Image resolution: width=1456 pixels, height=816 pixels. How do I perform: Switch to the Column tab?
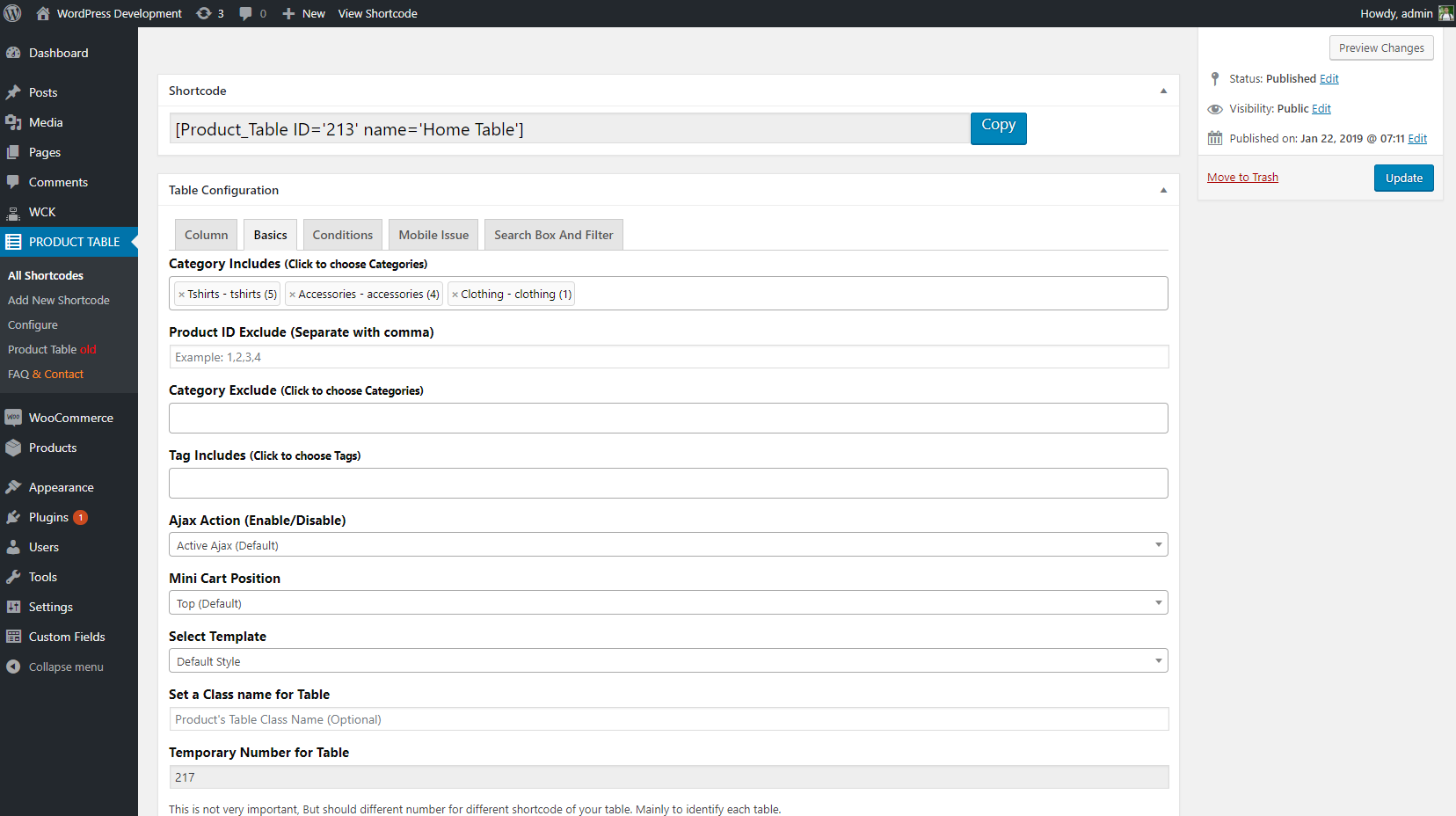click(206, 235)
